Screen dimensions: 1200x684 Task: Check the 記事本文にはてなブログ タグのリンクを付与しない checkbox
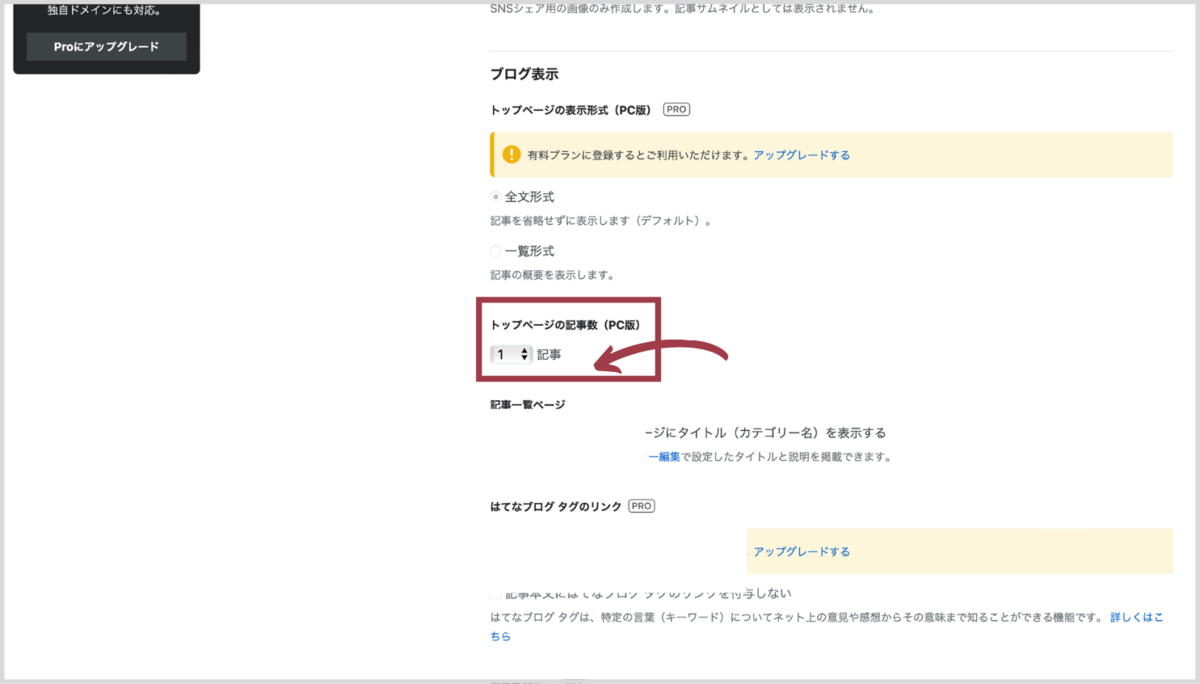tap(495, 593)
